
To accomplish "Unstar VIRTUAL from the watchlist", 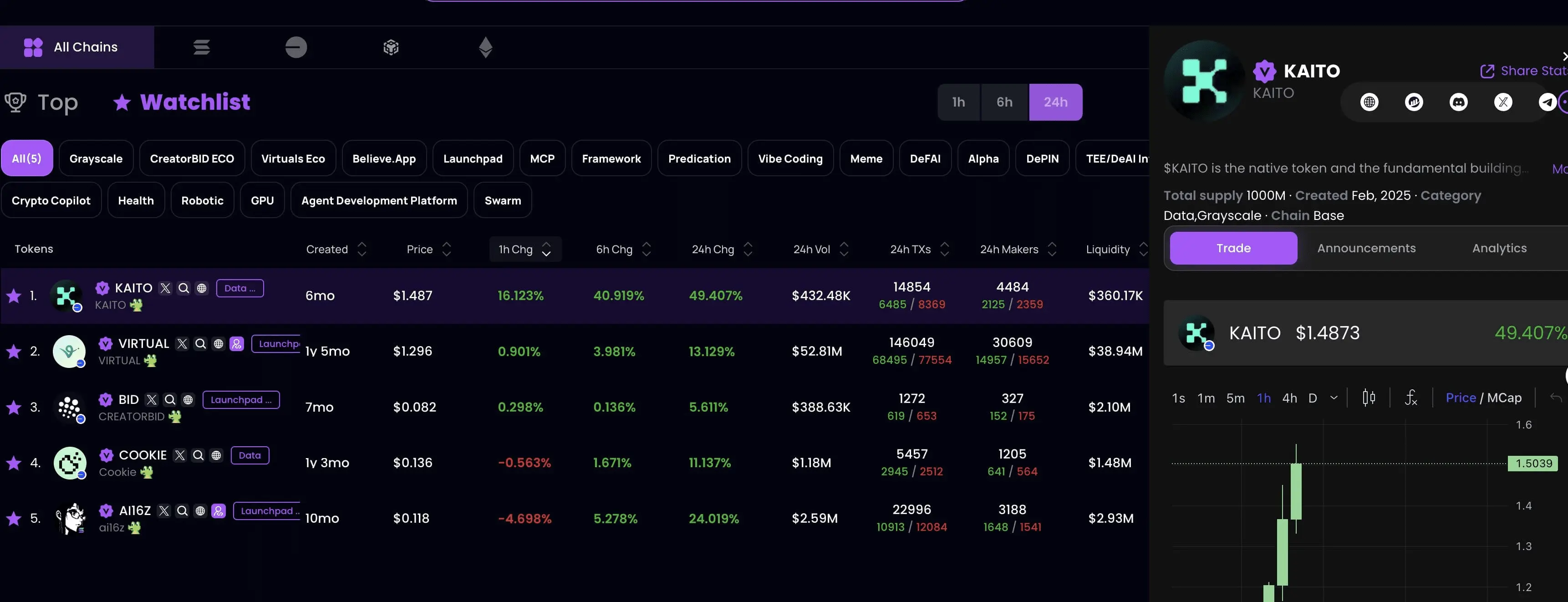I will (x=13, y=351).
